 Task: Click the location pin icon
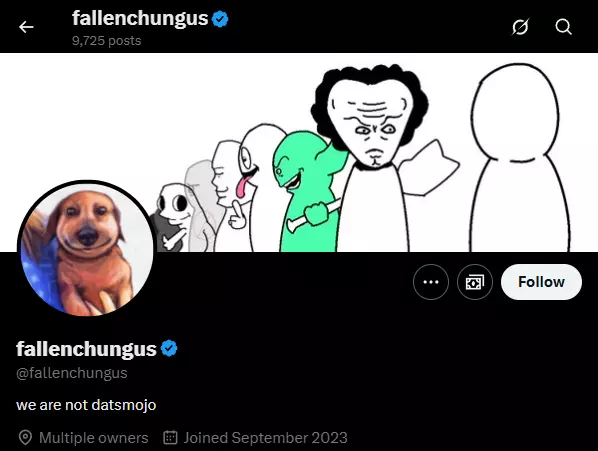pos(25,438)
